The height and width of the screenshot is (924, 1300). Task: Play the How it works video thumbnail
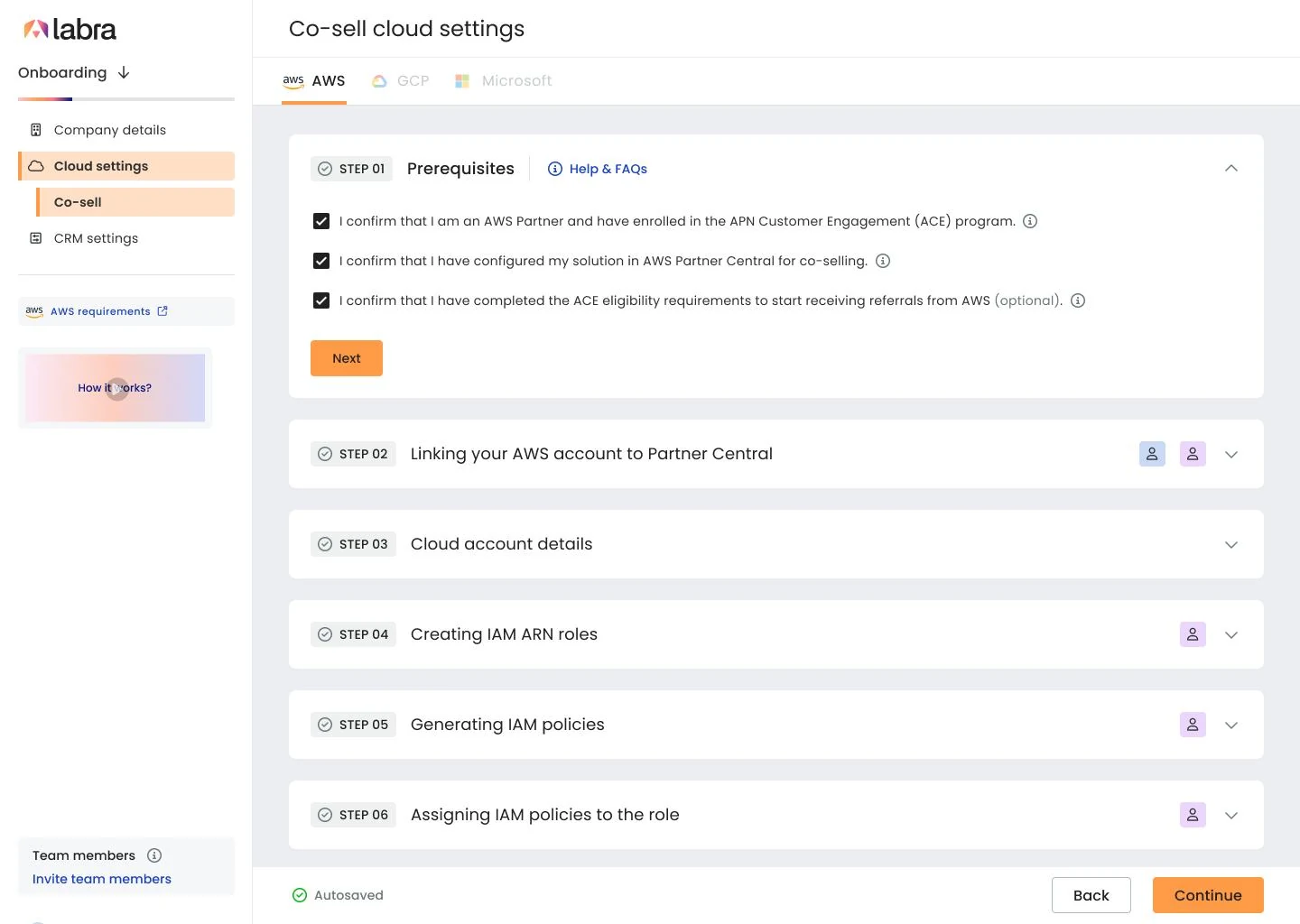coord(116,388)
